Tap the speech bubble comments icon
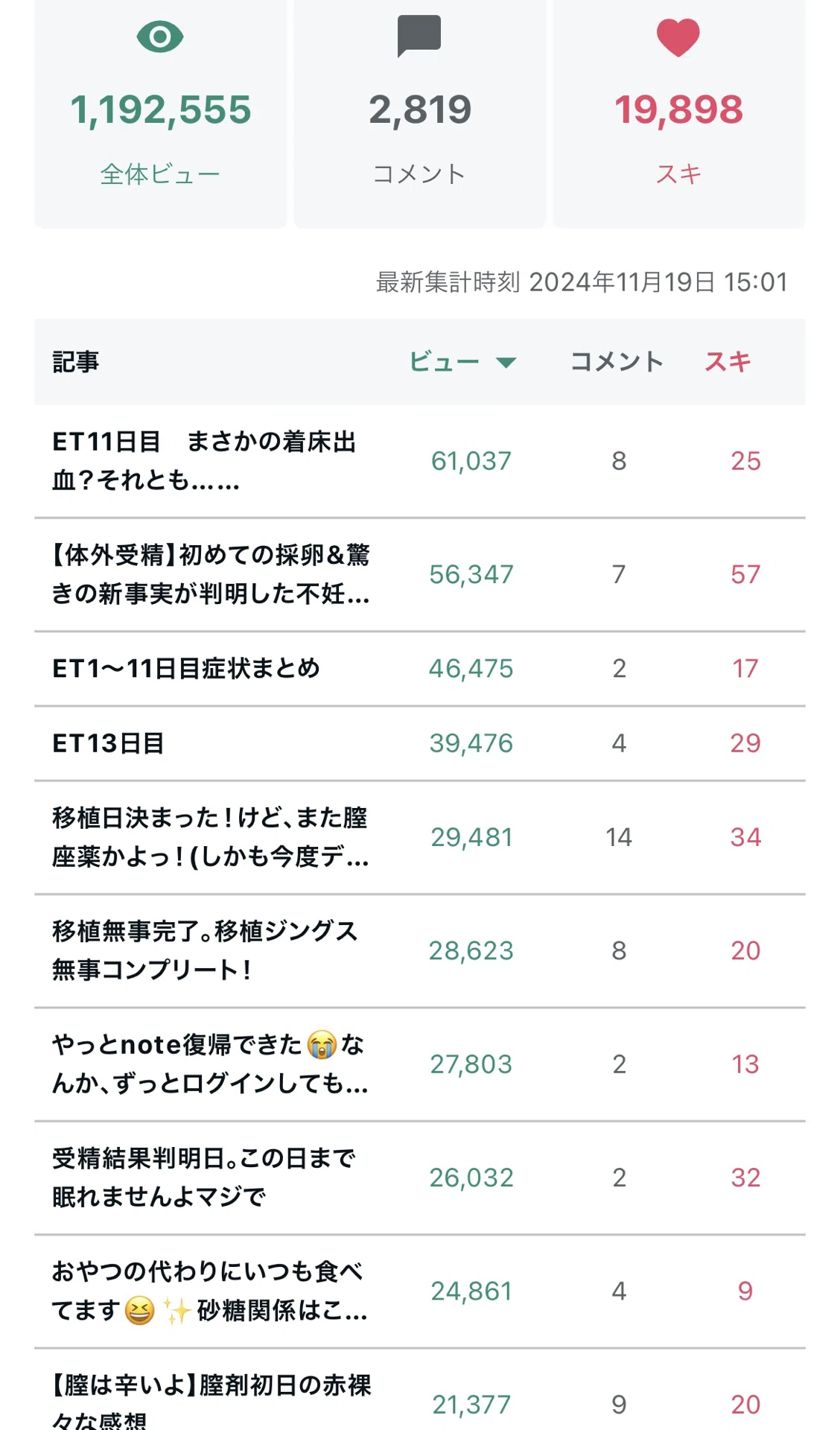This screenshot has width=840, height=1430. (419, 36)
